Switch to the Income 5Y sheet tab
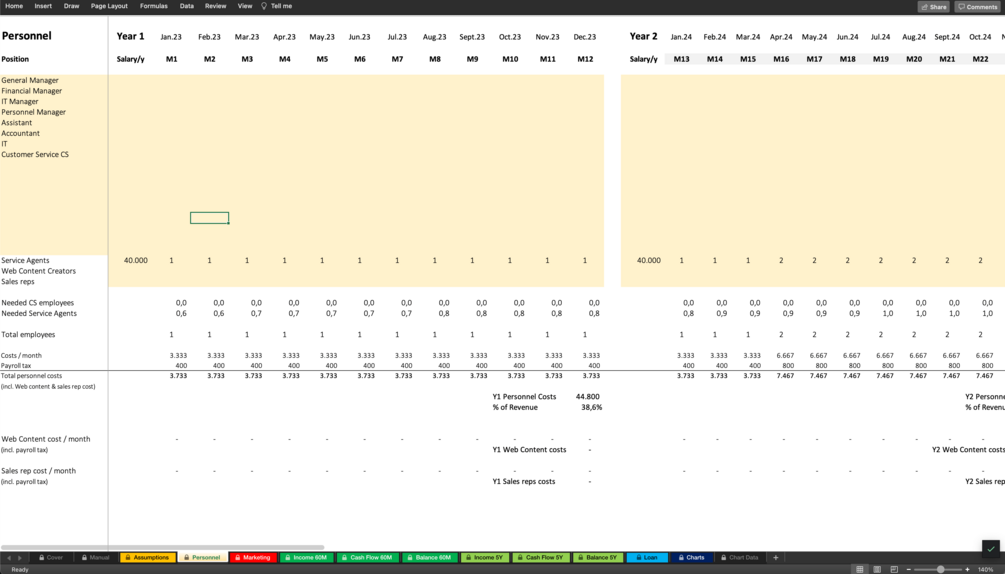The width and height of the screenshot is (1005, 574). pos(485,557)
